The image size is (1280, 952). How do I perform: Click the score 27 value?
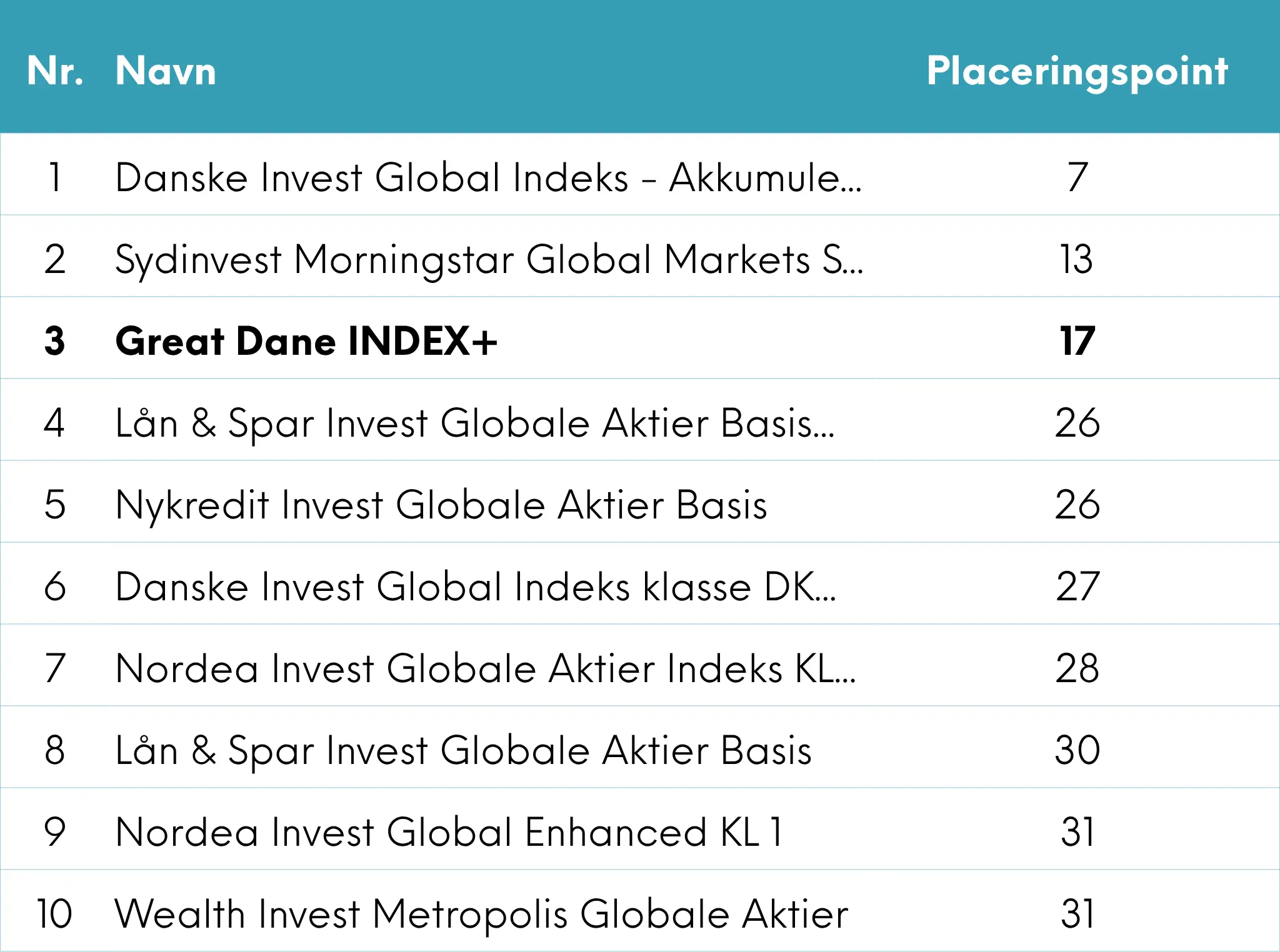(1077, 587)
